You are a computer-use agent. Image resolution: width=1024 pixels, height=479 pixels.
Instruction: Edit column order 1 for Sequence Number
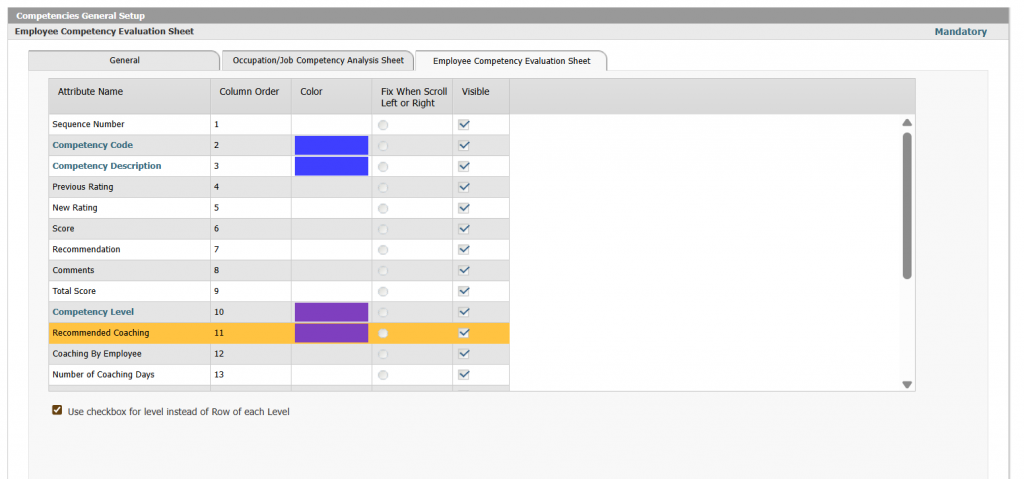point(251,124)
